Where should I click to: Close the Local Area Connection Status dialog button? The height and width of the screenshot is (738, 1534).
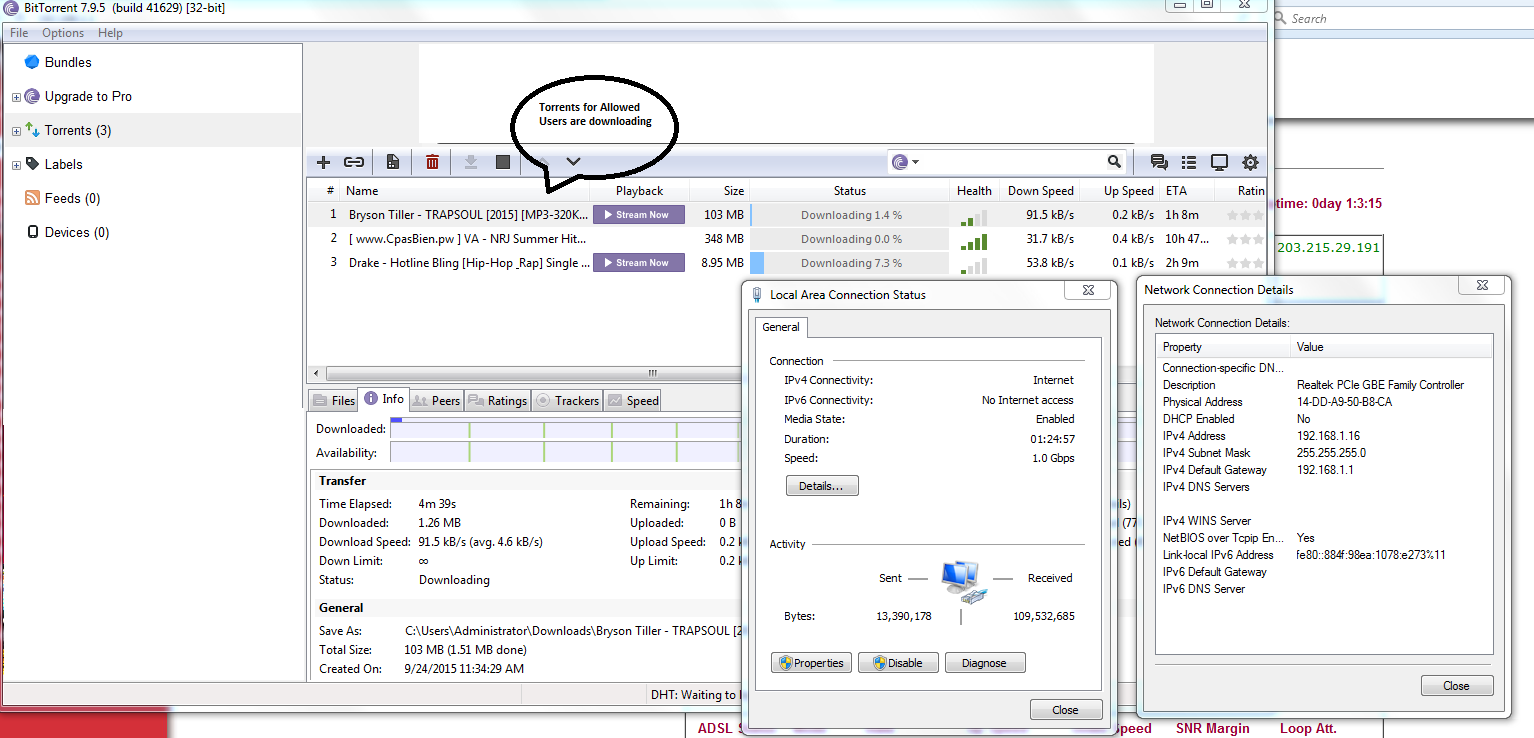click(1066, 710)
